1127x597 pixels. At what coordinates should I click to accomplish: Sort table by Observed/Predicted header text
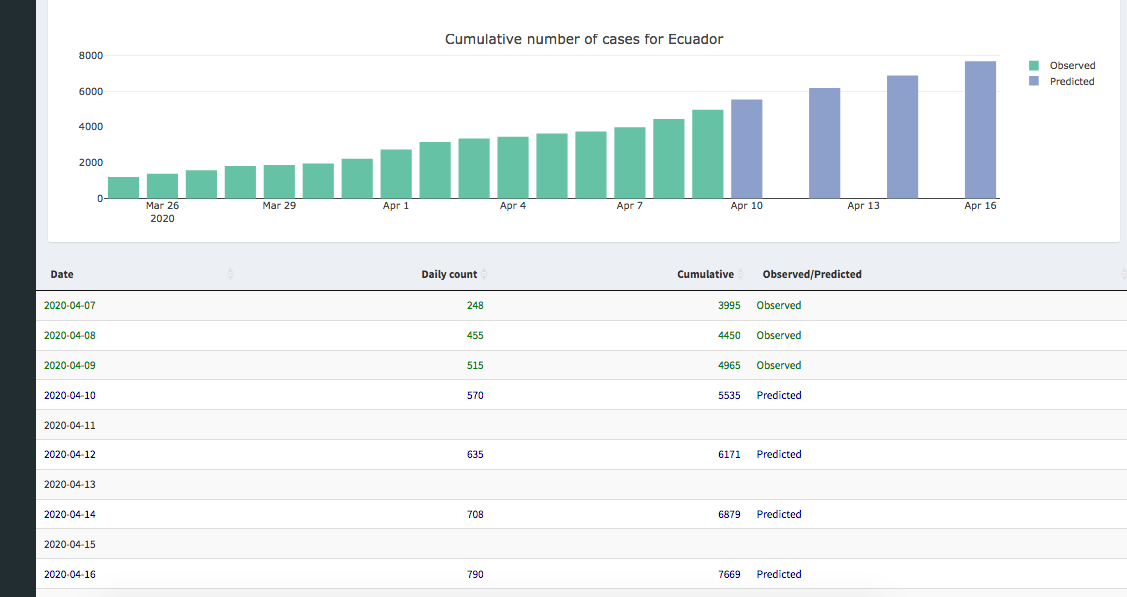pos(811,274)
